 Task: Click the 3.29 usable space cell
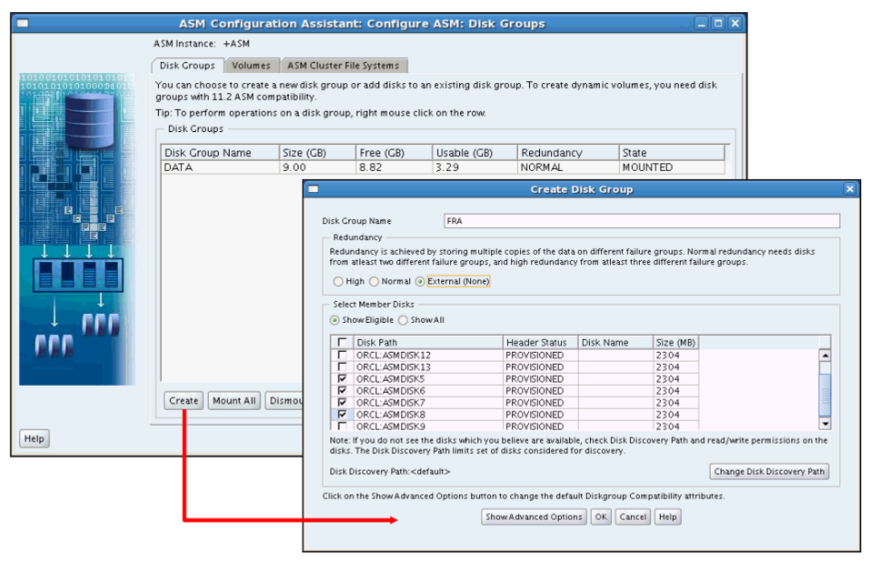click(475, 168)
